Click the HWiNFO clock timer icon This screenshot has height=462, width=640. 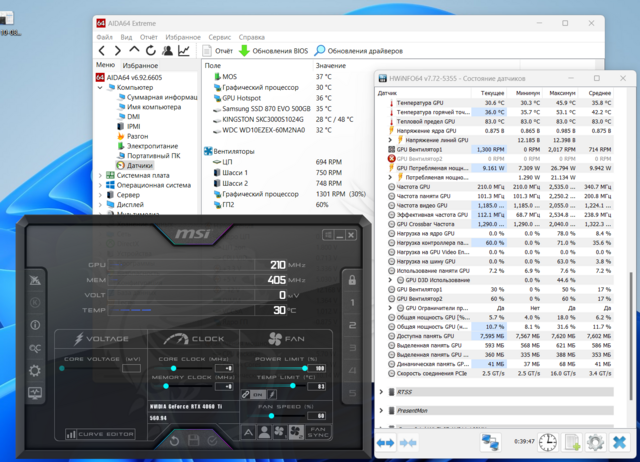click(x=548, y=441)
